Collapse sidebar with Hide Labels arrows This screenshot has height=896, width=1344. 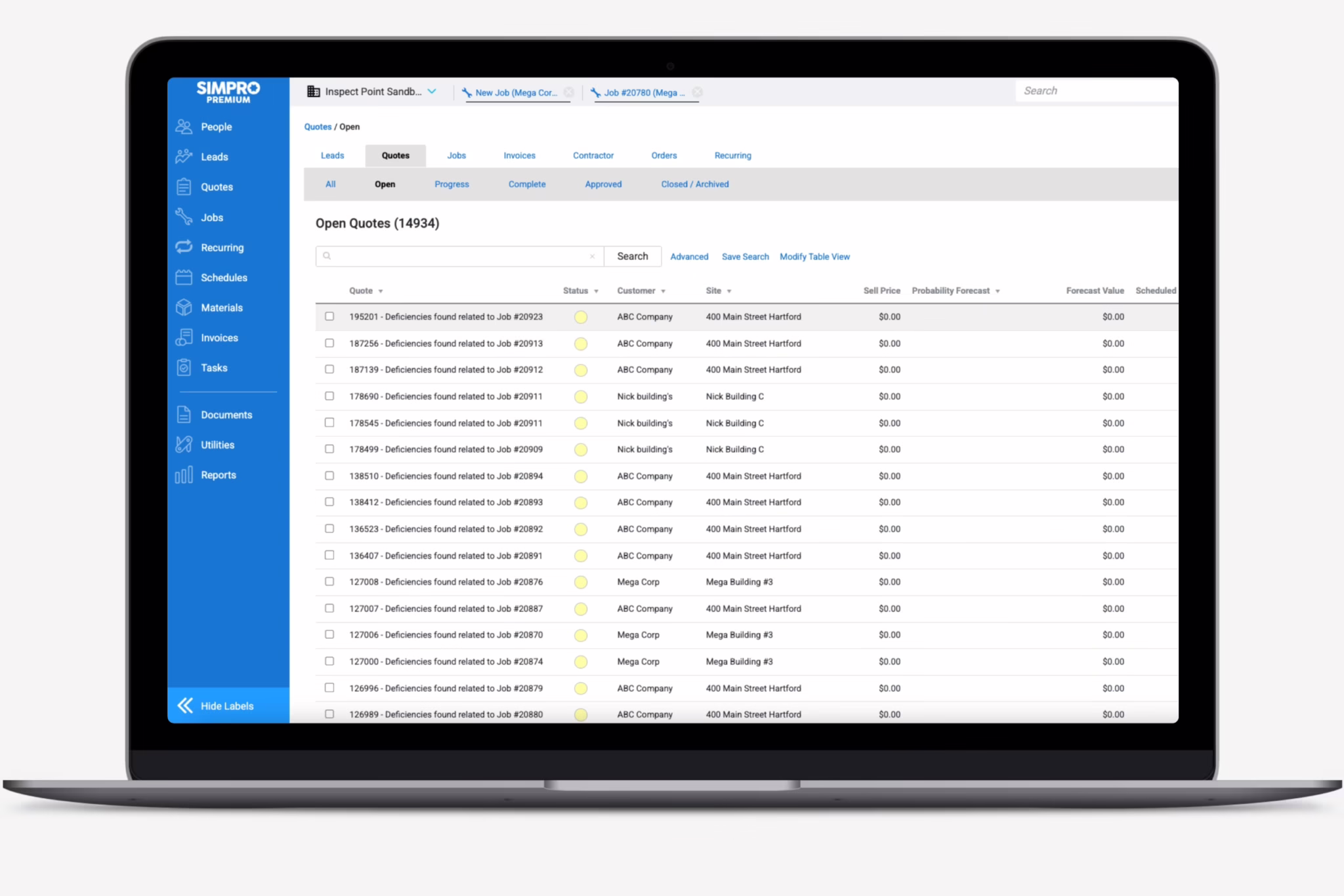pos(186,705)
